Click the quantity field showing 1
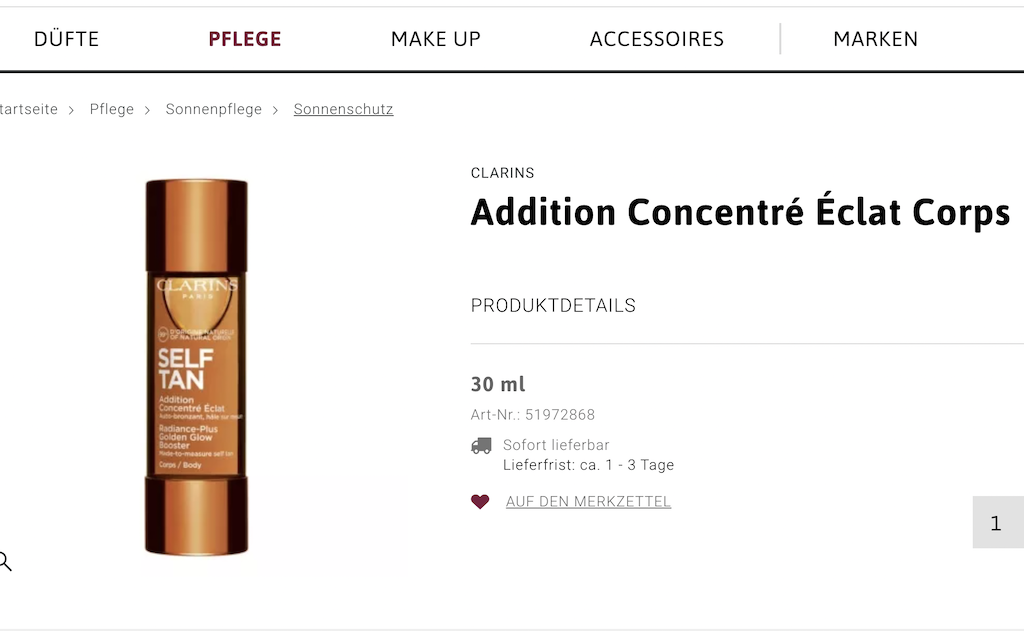Viewport: 1024px width, 631px height. 996,523
